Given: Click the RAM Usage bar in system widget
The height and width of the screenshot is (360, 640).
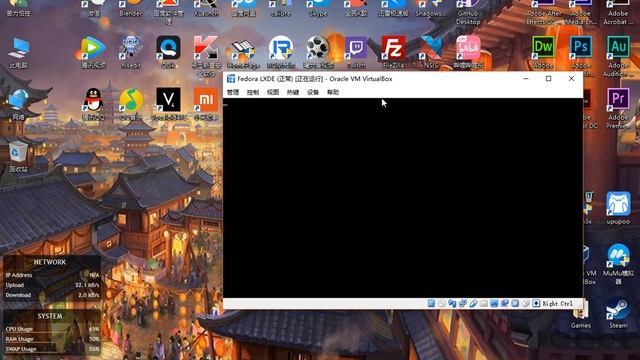Looking at the screenshot, I should point(52,339).
